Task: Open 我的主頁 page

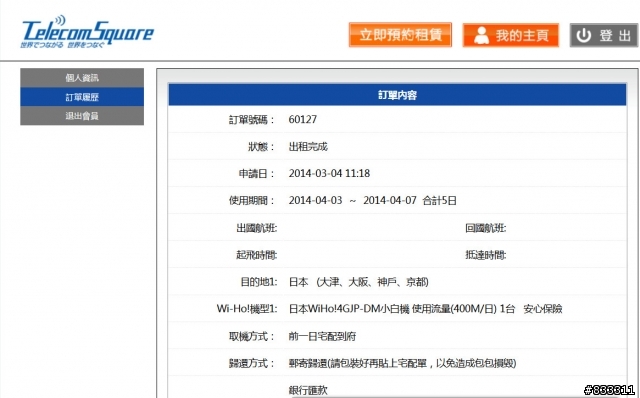Action: pos(511,35)
